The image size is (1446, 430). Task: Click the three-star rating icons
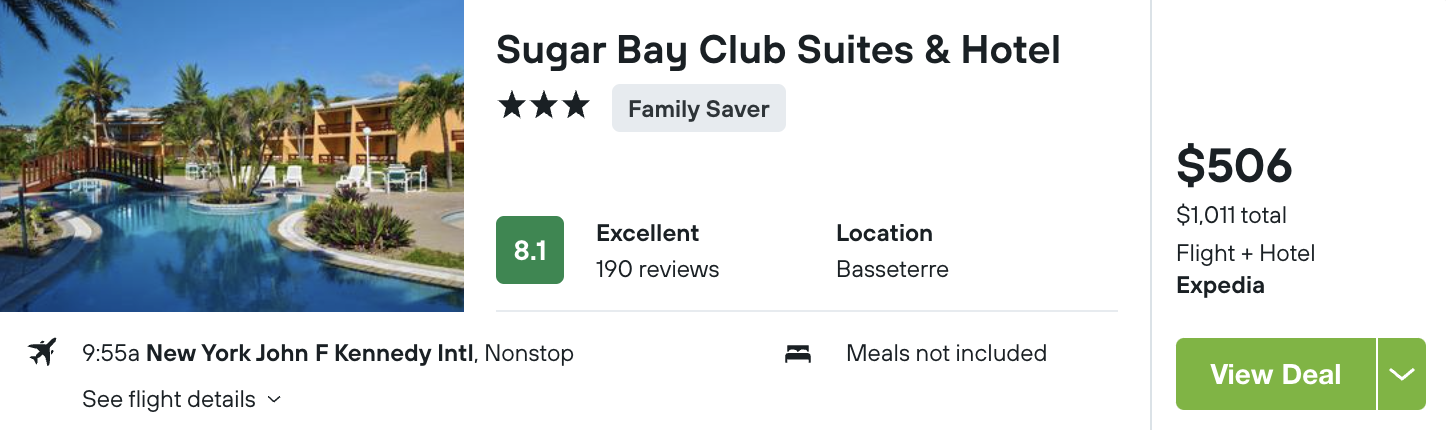point(544,107)
